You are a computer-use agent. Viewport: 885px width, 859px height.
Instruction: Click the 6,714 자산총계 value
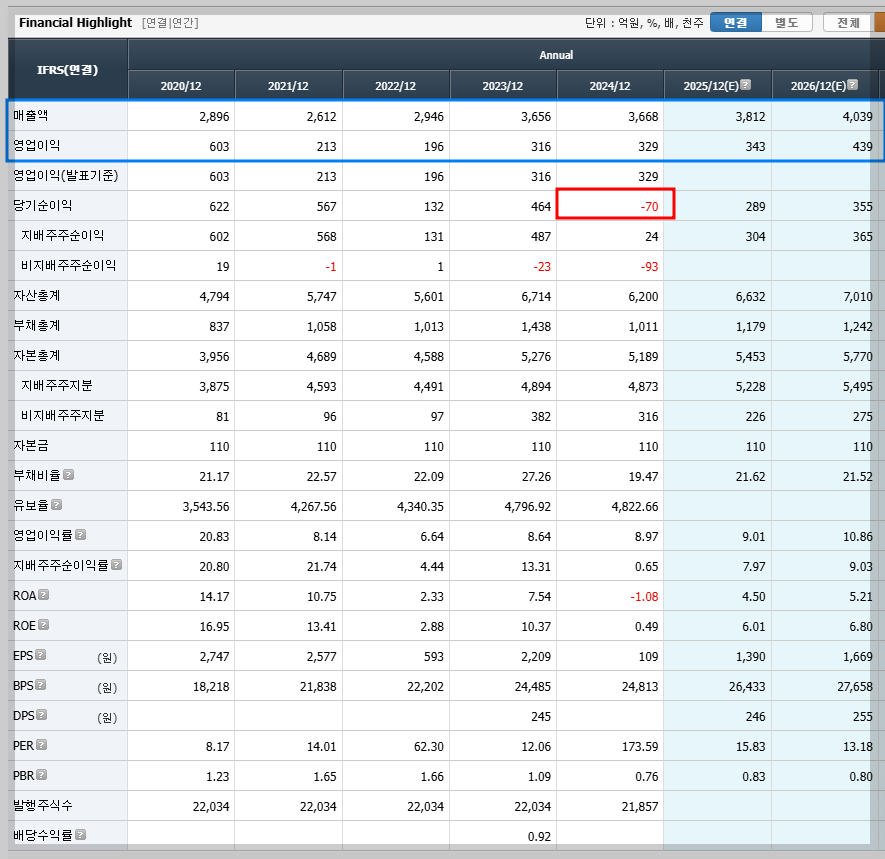pyautogui.click(x=536, y=297)
